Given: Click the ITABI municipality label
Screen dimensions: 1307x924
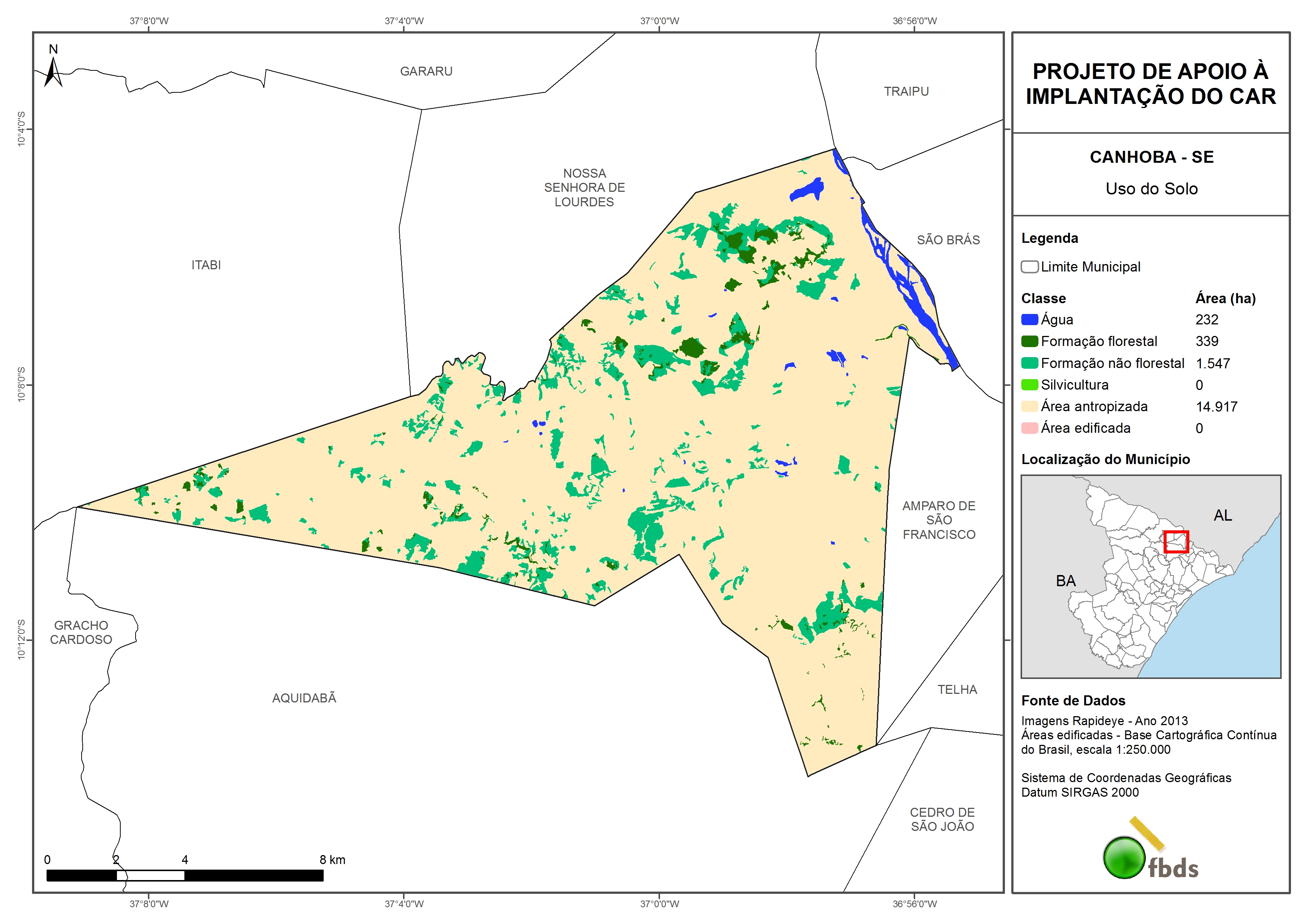Looking at the screenshot, I should tap(206, 265).
